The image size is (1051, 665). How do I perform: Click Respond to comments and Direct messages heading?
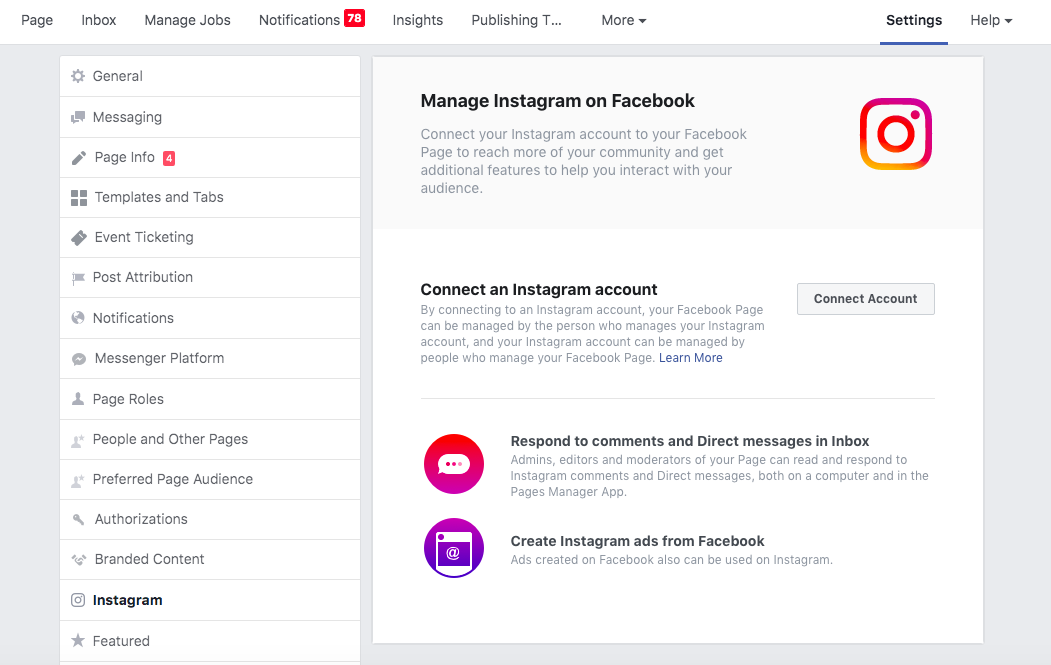pyautogui.click(x=690, y=441)
